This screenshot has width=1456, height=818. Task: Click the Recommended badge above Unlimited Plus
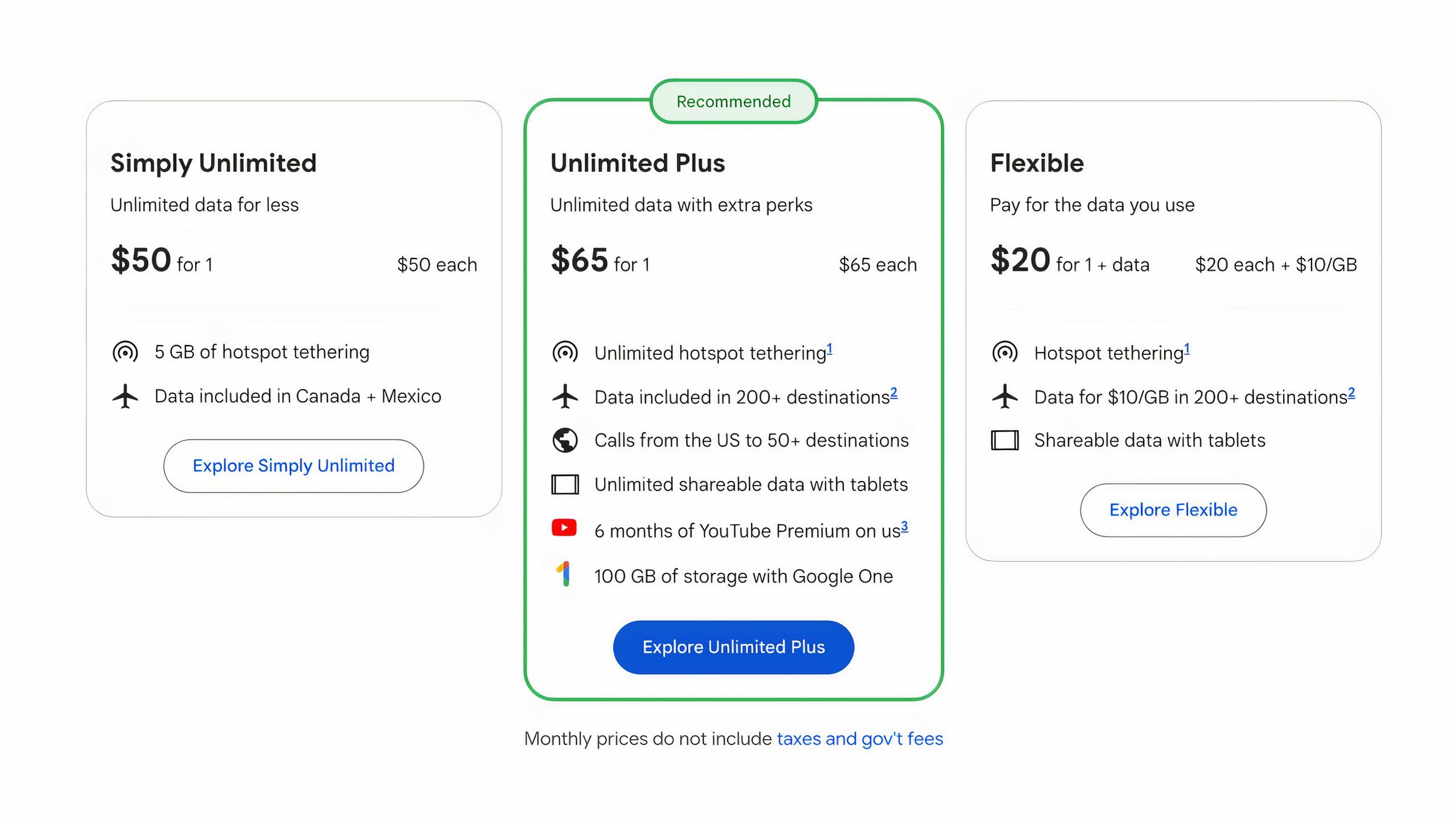(x=733, y=101)
